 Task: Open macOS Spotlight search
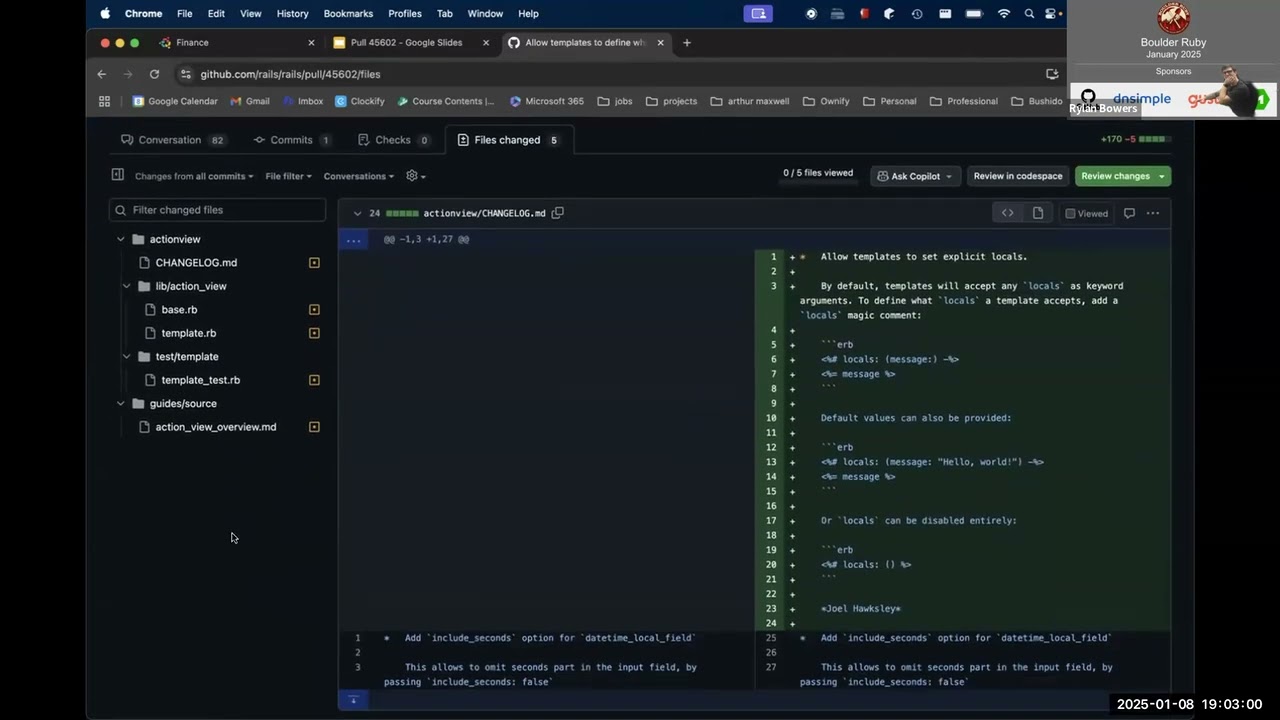pyautogui.click(x=1031, y=14)
